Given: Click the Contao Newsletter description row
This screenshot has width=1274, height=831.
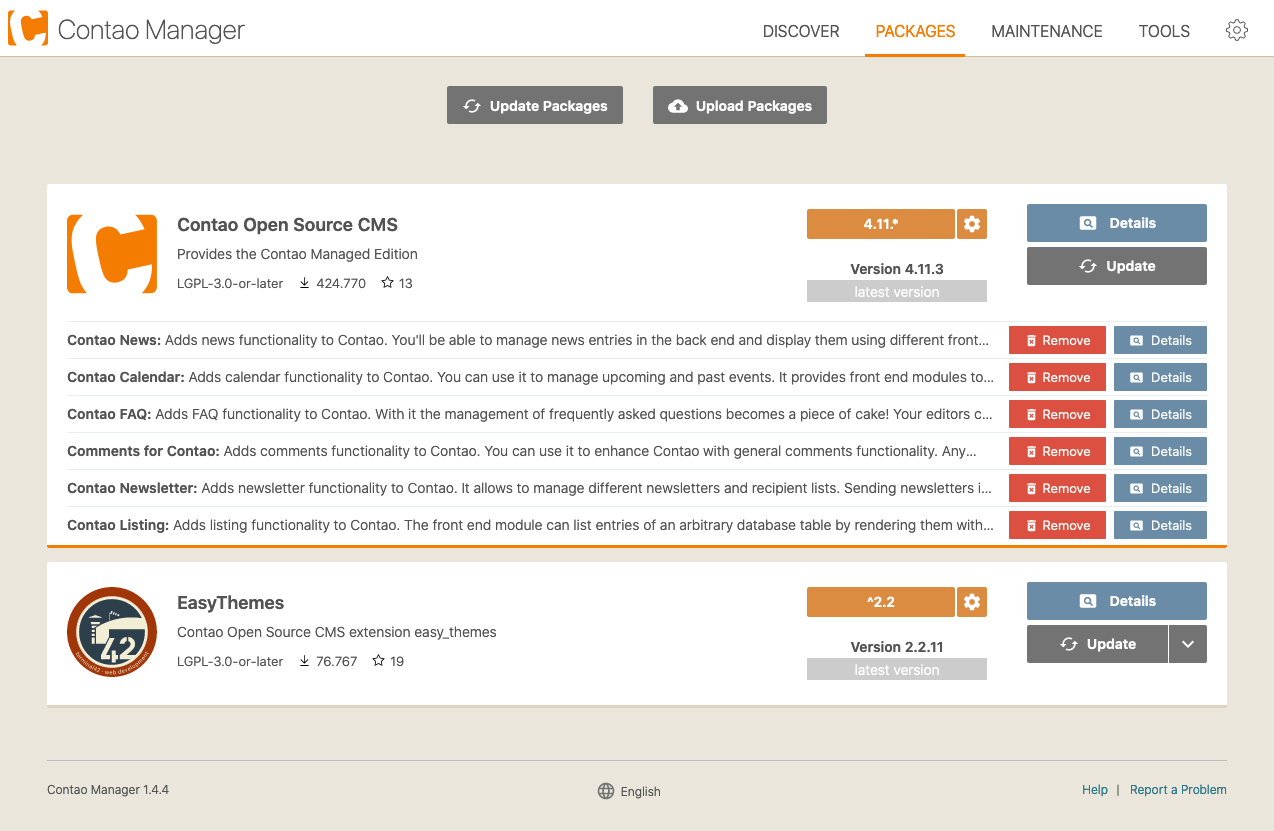Looking at the screenshot, I should [x=530, y=488].
